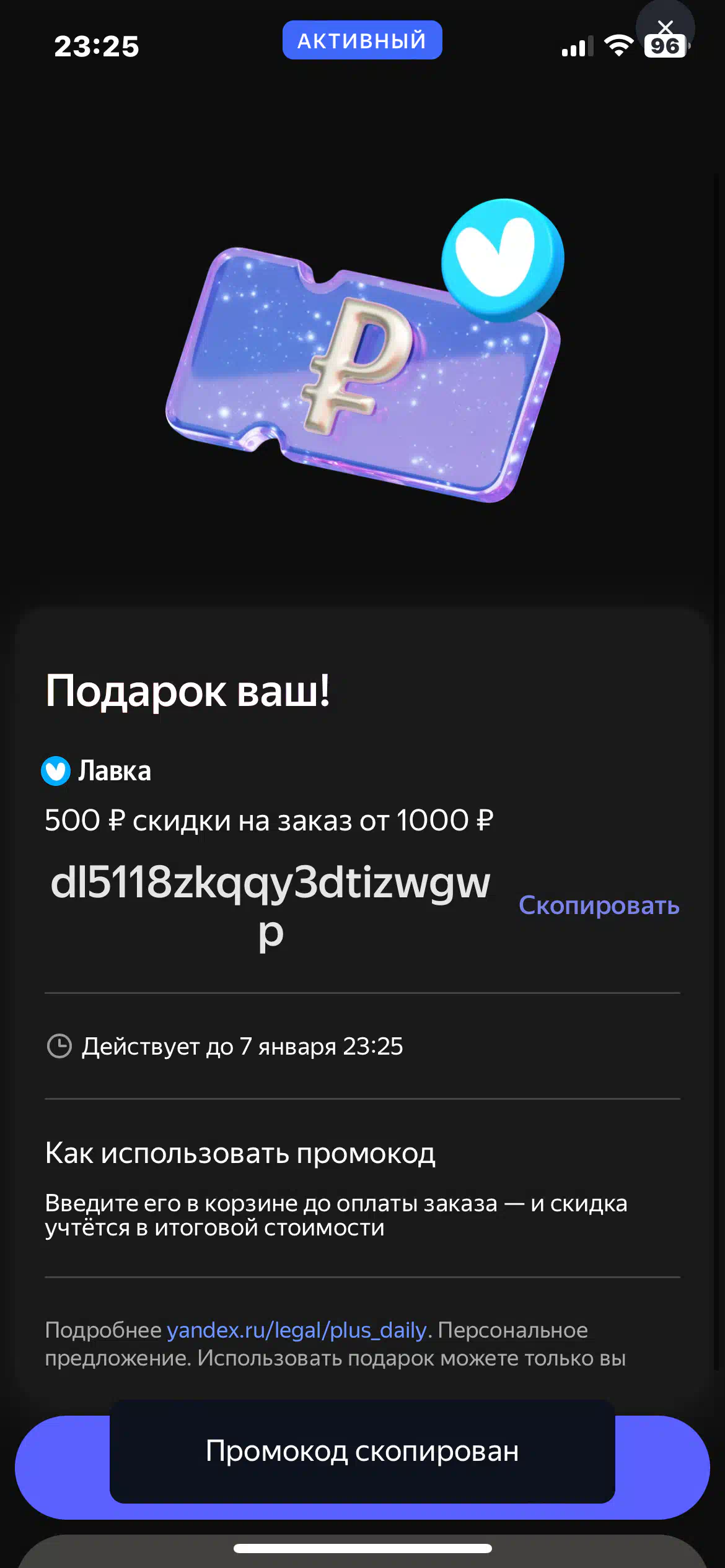
Task: Close the gift screen with the X icon
Action: pos(665,27)
